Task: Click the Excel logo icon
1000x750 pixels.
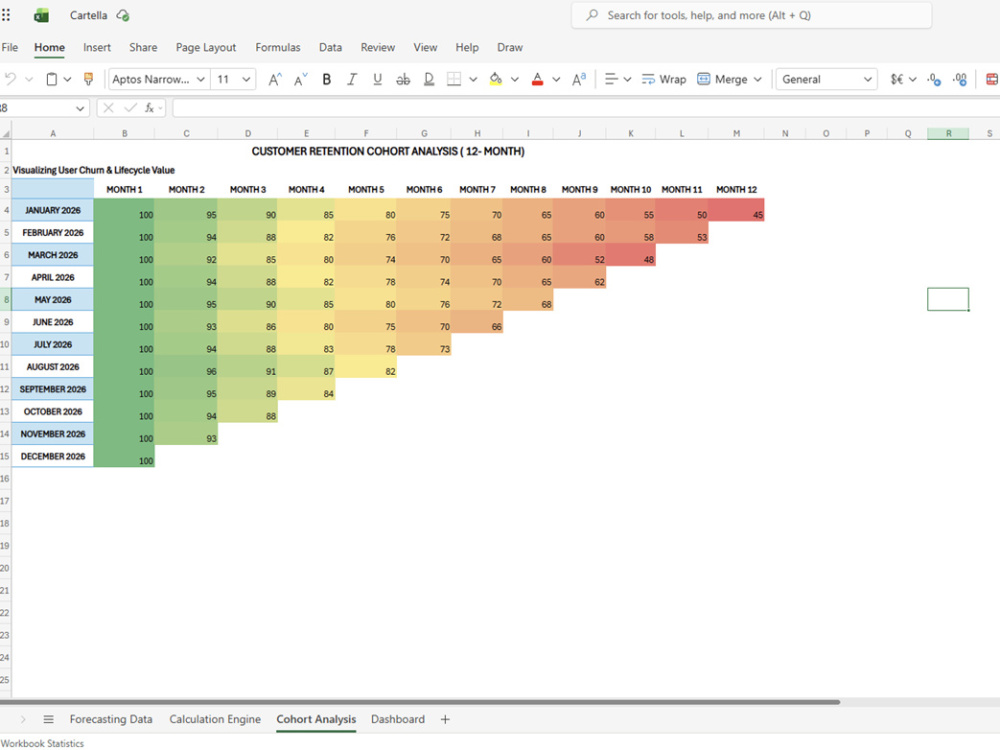Action: 41,15
